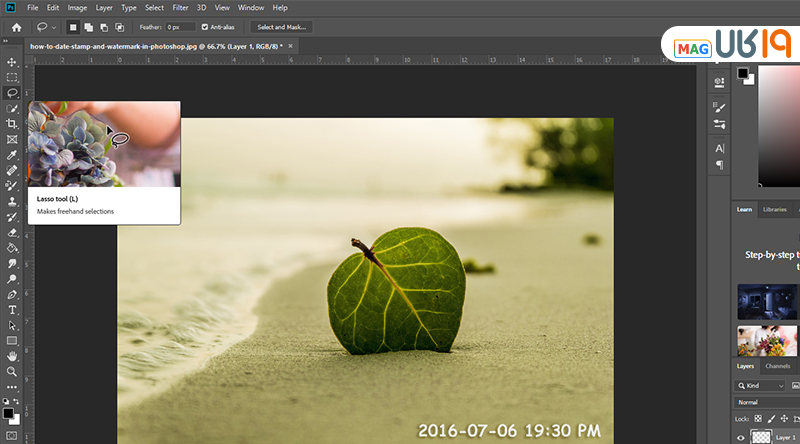Select the Crop tool
The width and height of the screenshot is (800, 444).
tap(12, 124)
